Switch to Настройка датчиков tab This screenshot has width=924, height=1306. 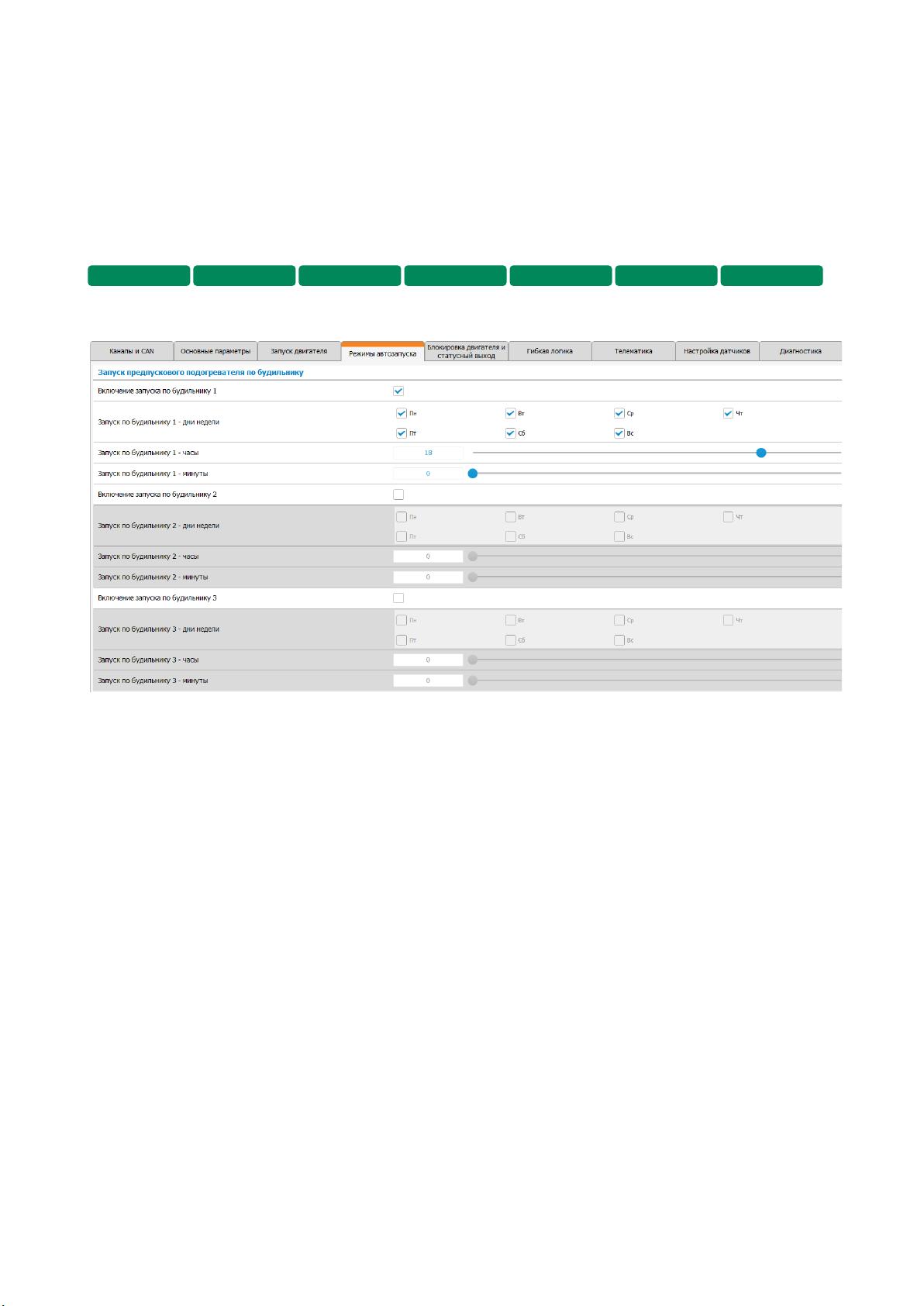[717, 351]
